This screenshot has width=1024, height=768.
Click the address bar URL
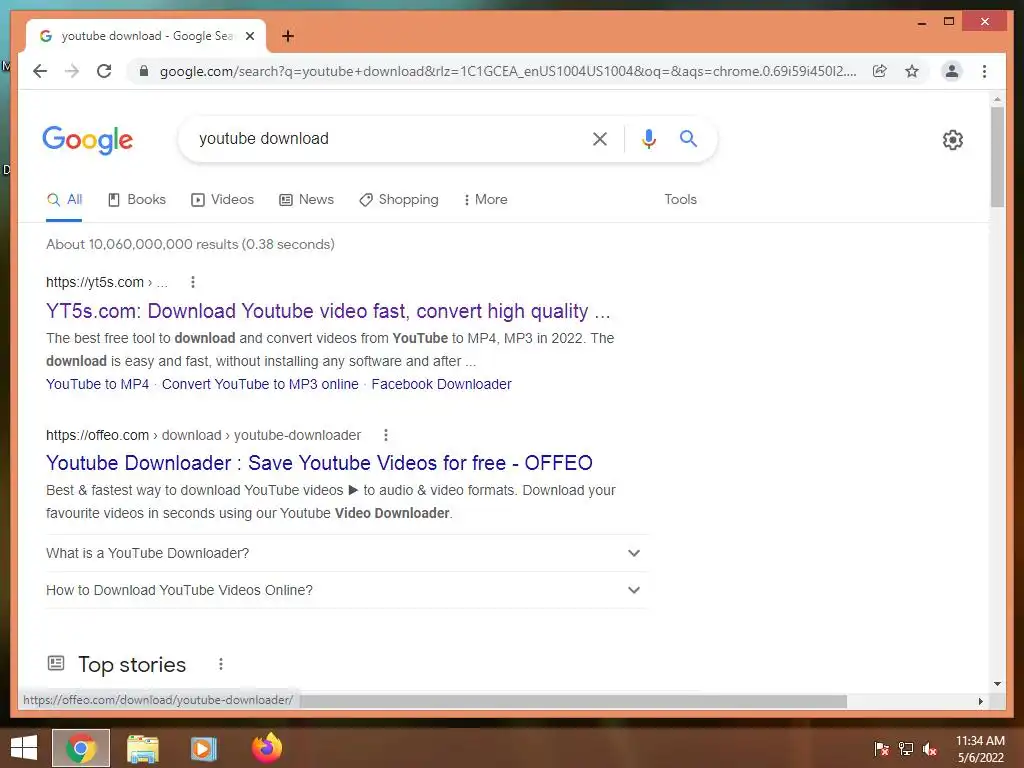pos(508,71)
